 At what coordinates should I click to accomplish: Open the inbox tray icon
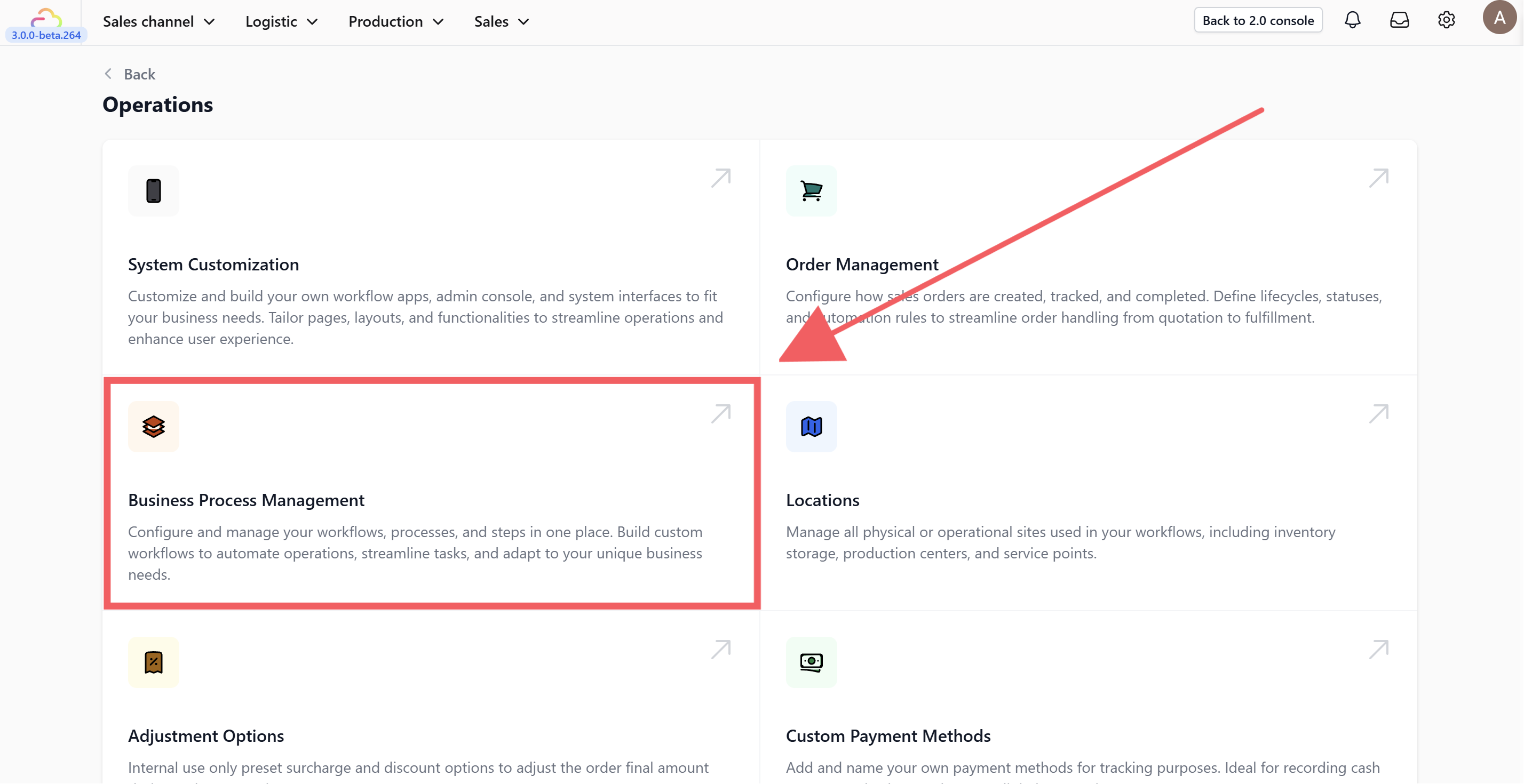pyautogui.click(x=1399, y=21)
